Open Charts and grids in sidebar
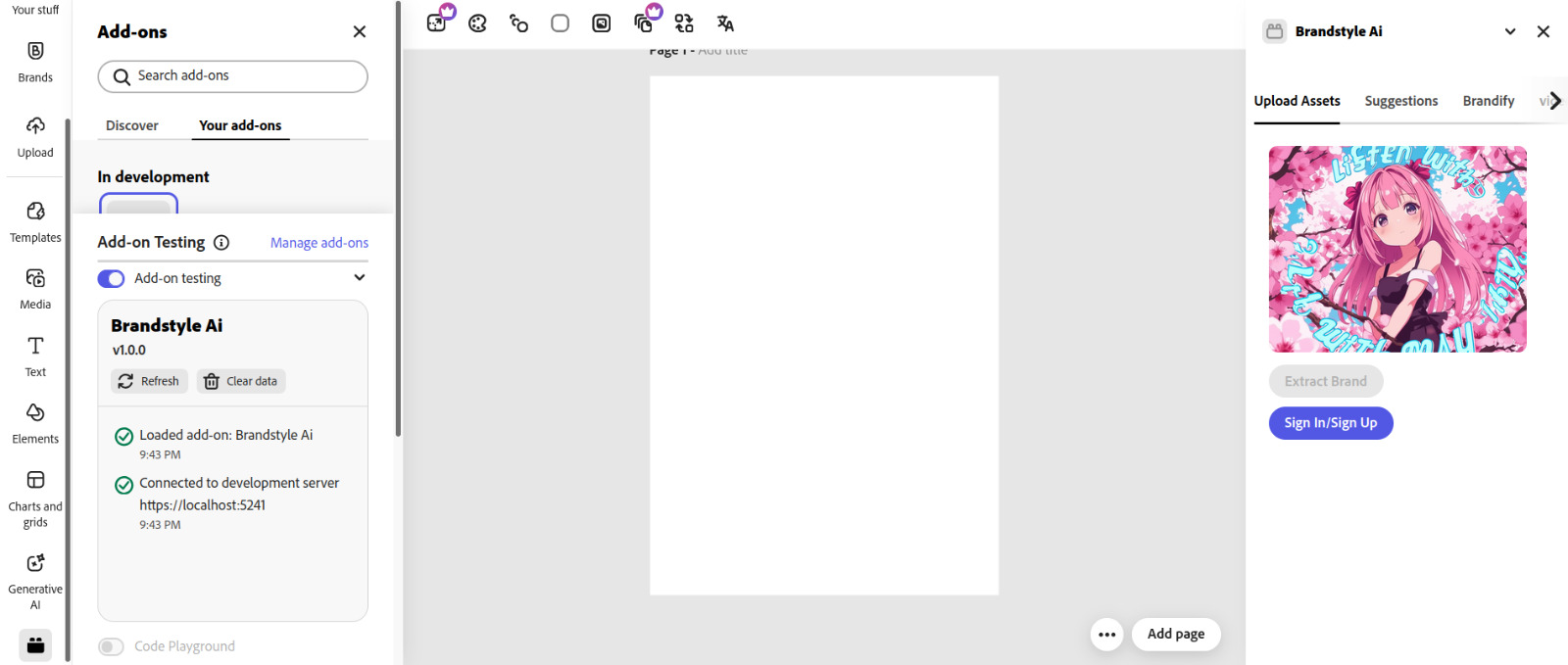 point(35,499)
